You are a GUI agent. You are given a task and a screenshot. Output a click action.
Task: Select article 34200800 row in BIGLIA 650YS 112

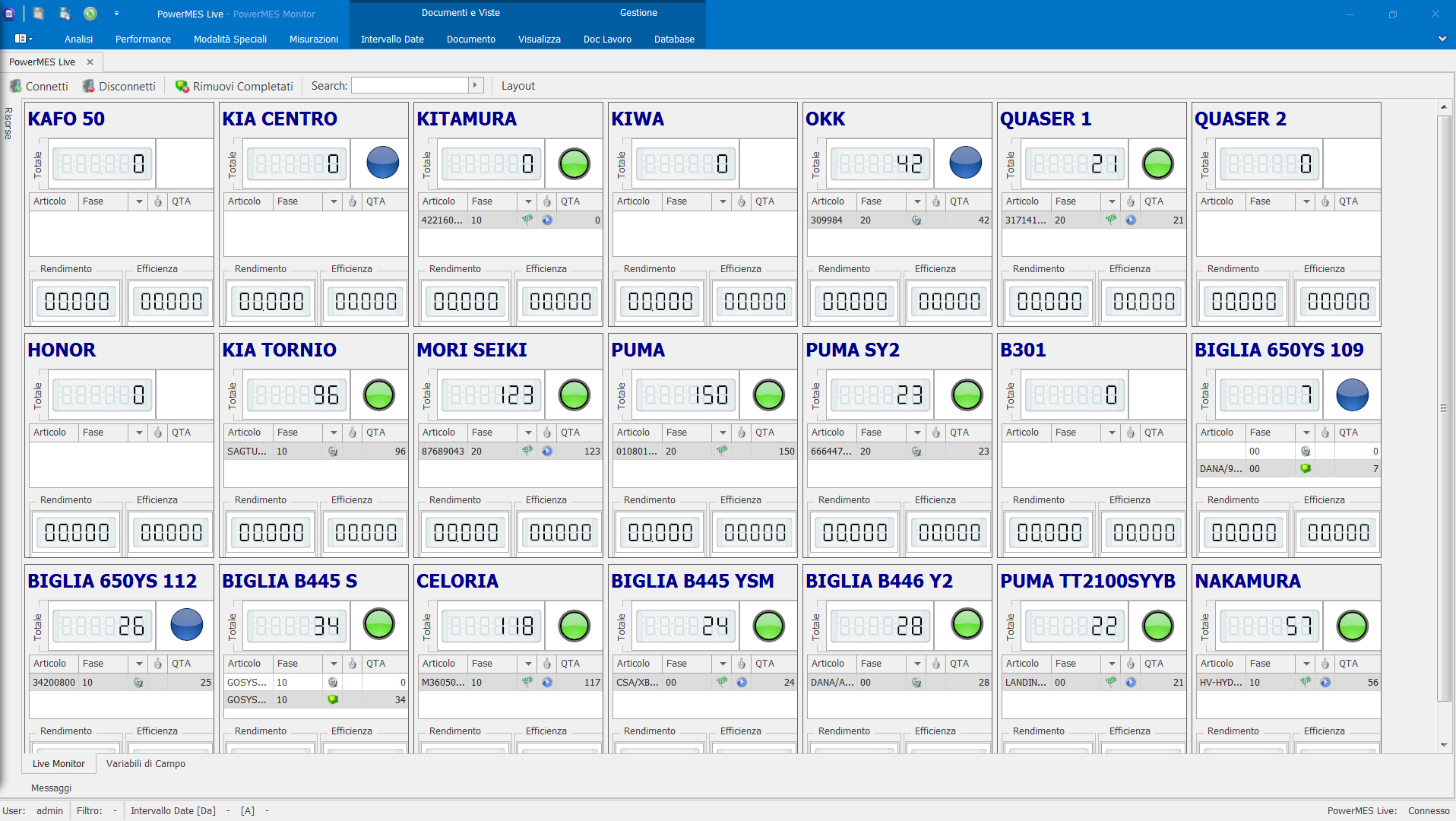click(x=121, y=683)
